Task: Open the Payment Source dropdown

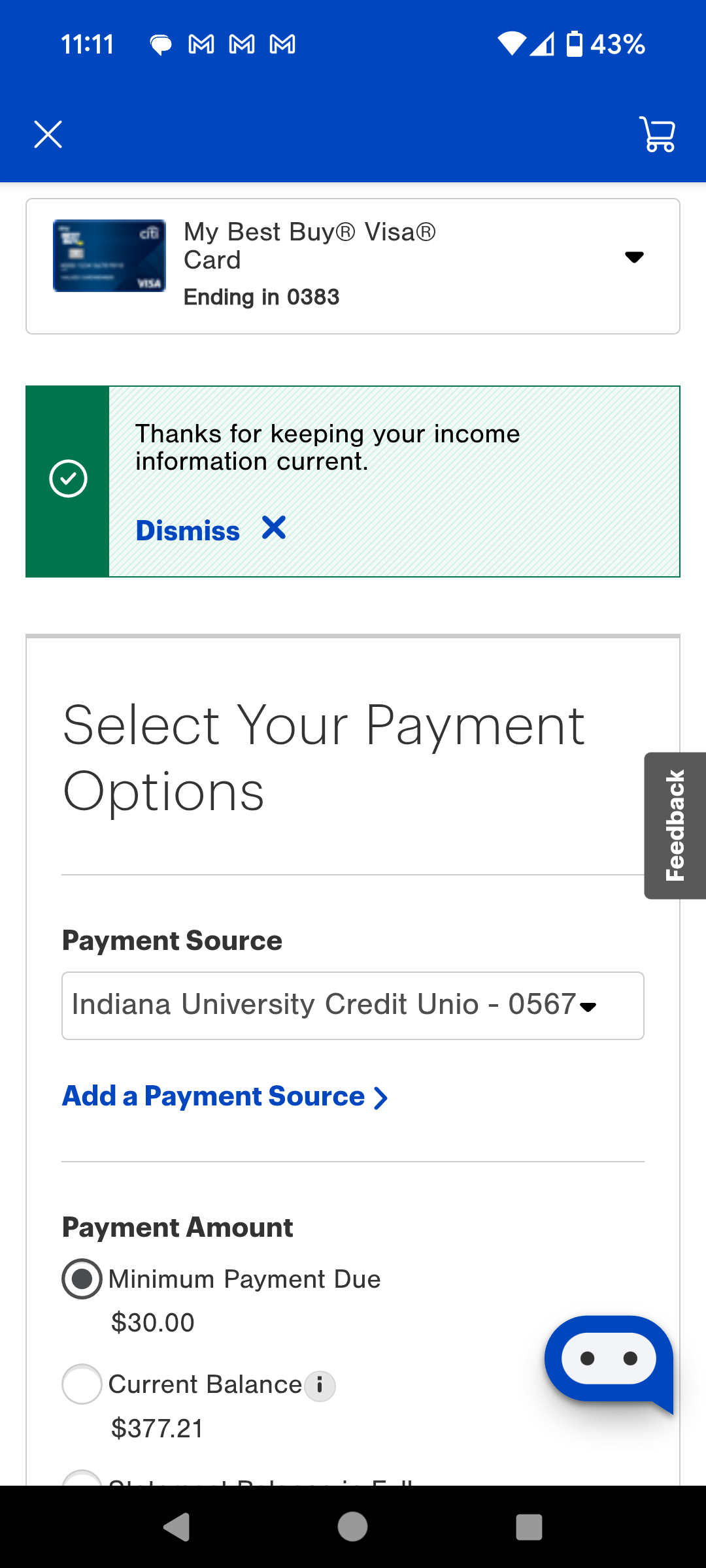Action: (353, 1005)
